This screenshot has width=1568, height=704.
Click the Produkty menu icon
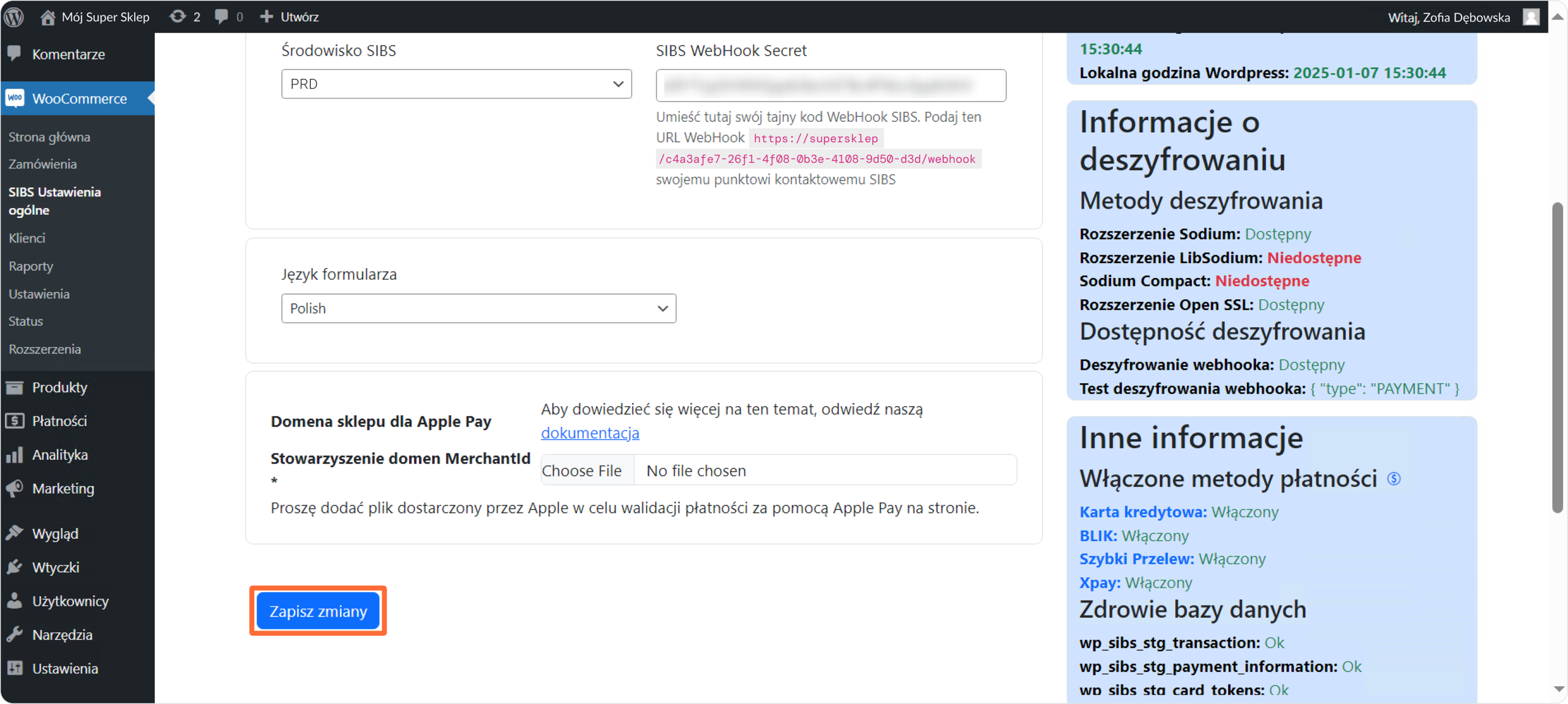(15, 388)
